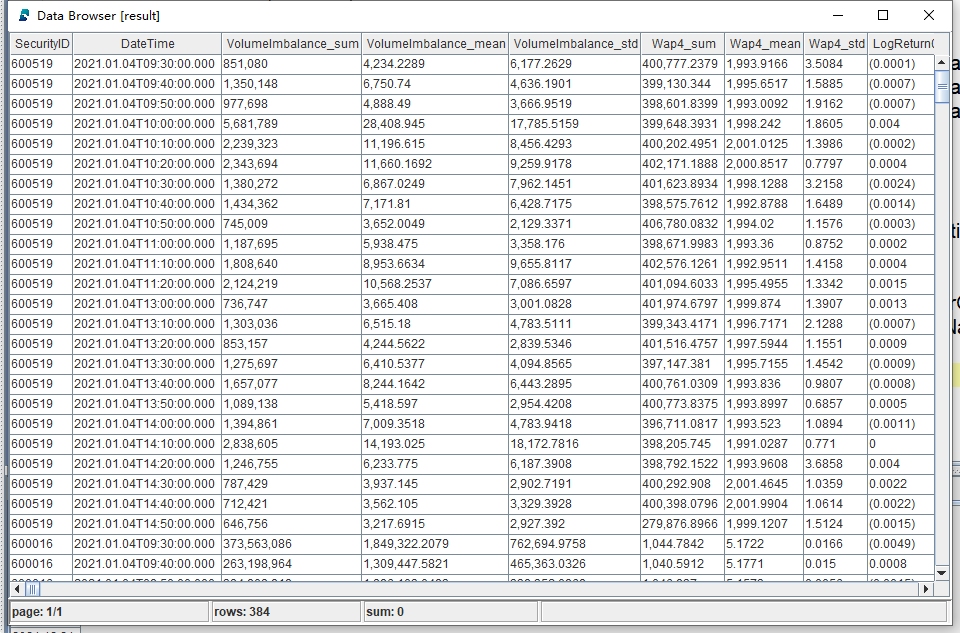Minimize the Data Browser window

click(x=837, y=15)
